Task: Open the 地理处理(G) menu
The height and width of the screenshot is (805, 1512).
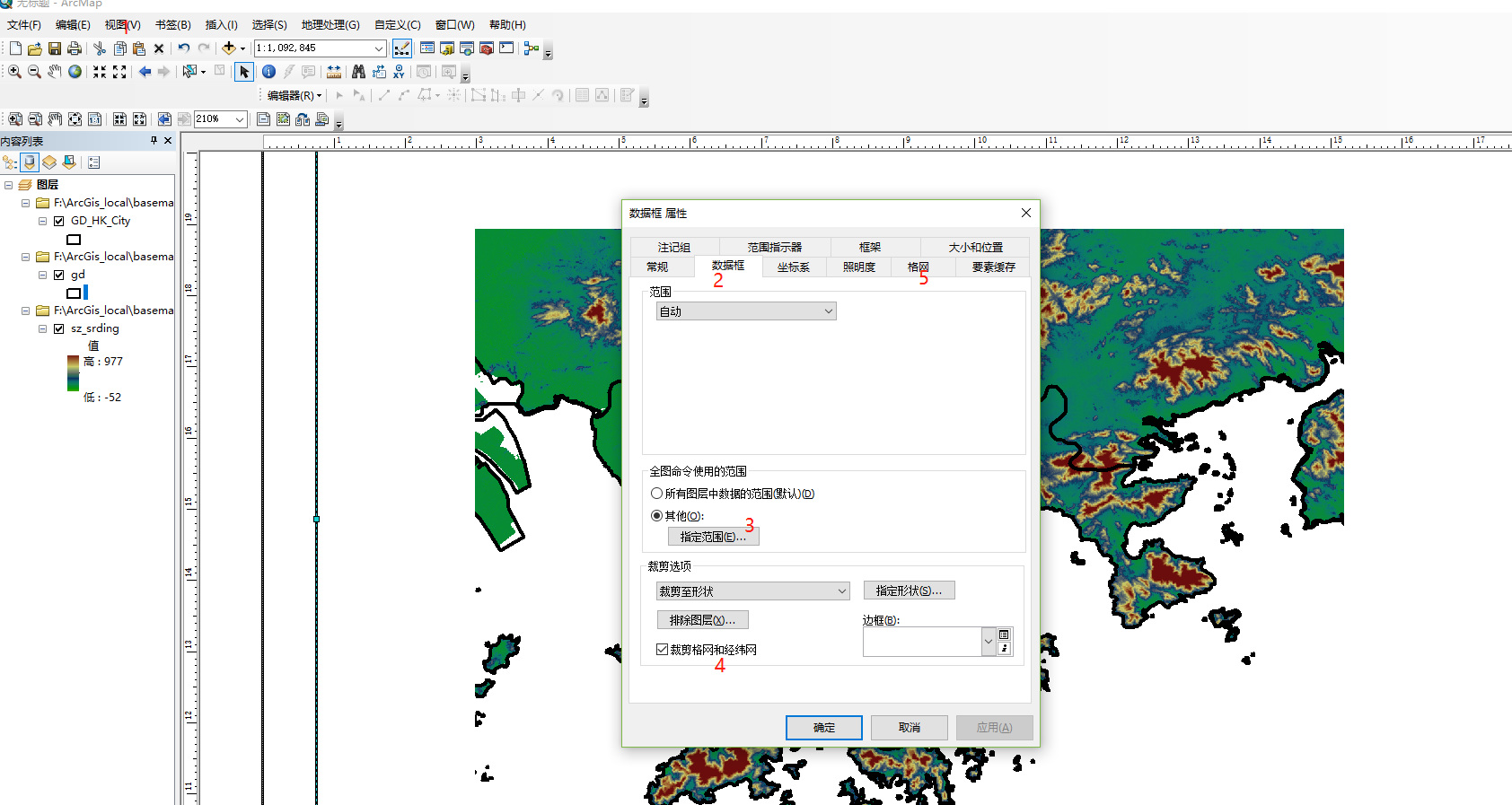Action: [330, 25]
